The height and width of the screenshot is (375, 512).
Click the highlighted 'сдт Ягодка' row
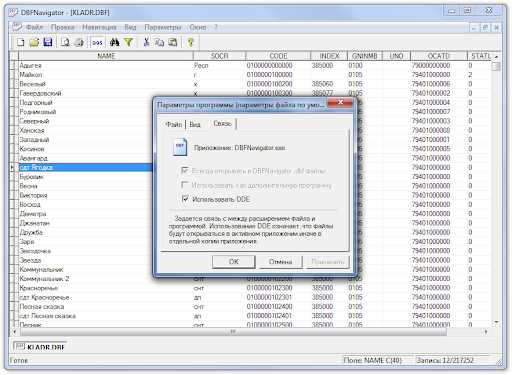pos(86,167)
